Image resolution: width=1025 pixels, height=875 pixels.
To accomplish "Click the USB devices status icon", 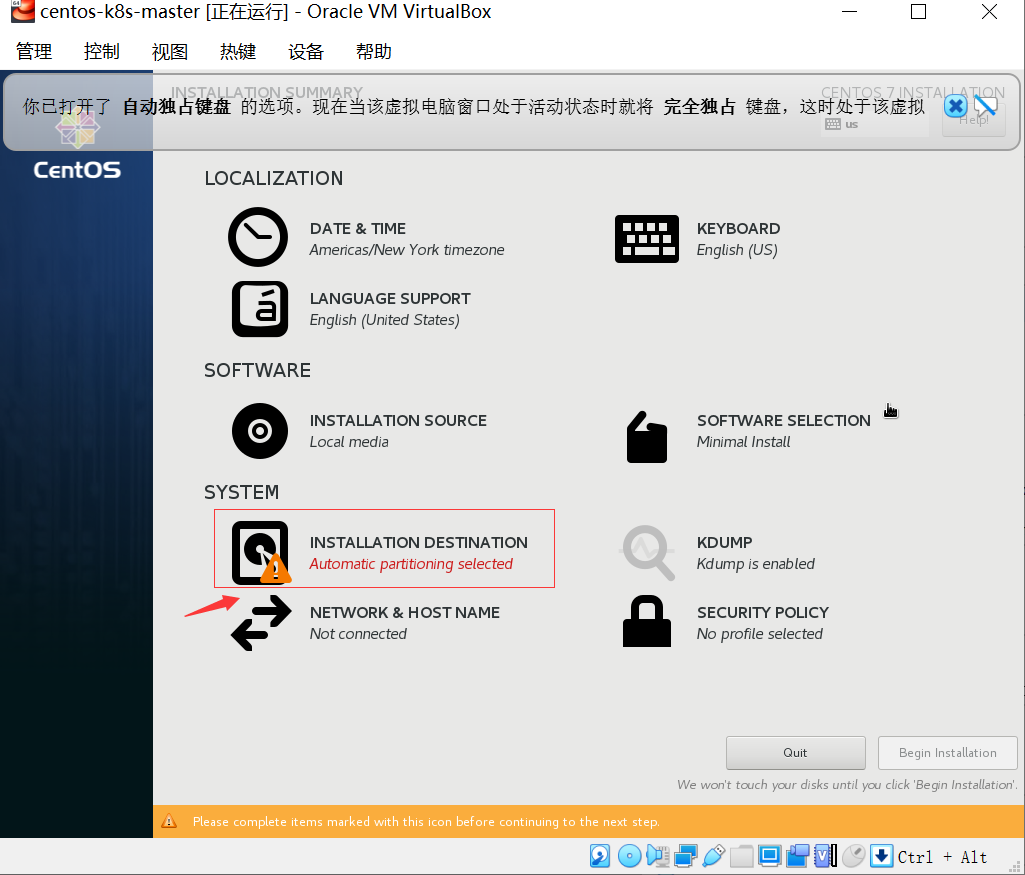I will 713,856.
